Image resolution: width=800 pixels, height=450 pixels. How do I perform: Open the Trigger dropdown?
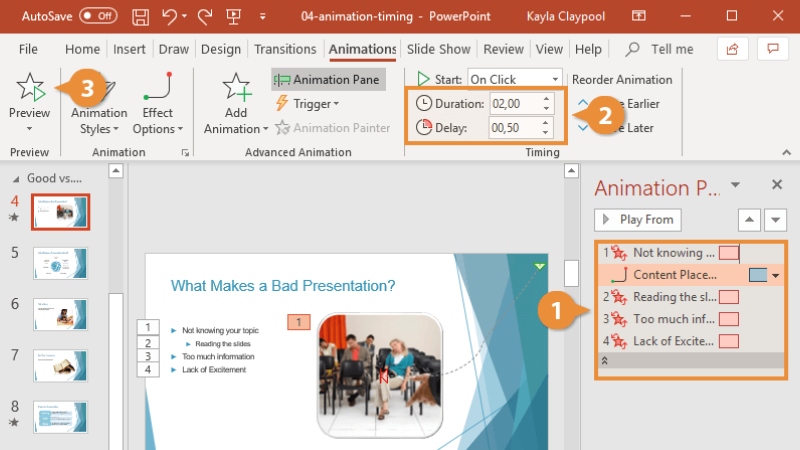click(x=308, y=104)
